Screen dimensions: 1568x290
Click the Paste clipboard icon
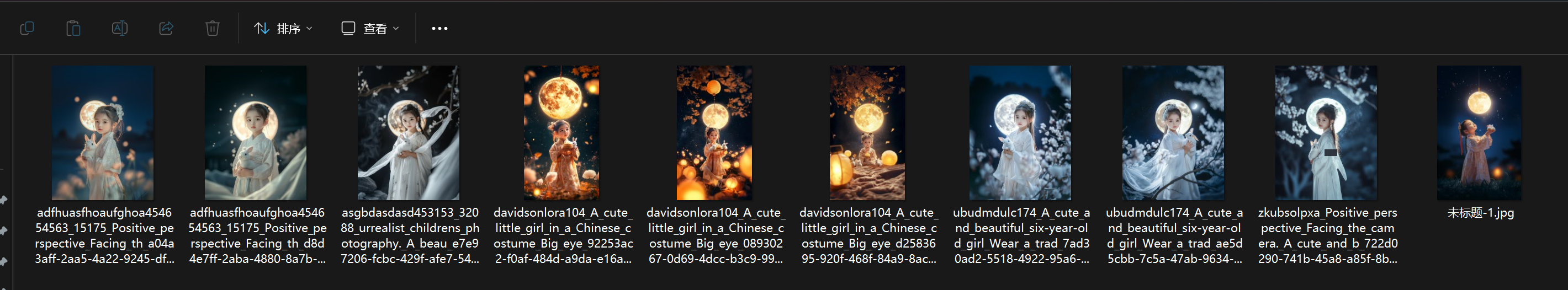coord(73,28)
